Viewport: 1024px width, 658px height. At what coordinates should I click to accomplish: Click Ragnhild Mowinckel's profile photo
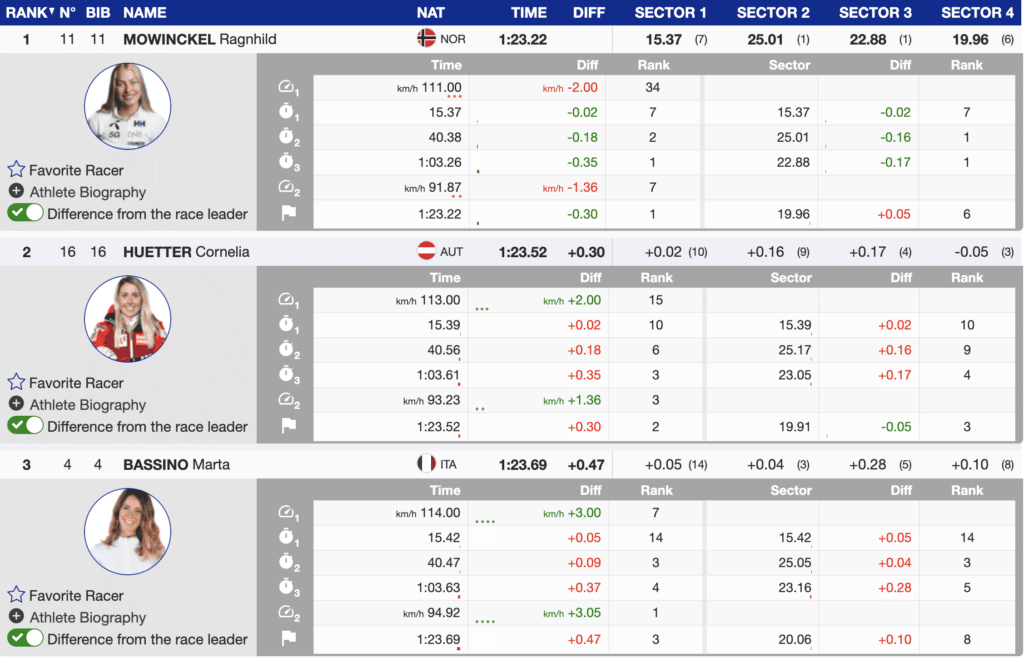(127, 106)
